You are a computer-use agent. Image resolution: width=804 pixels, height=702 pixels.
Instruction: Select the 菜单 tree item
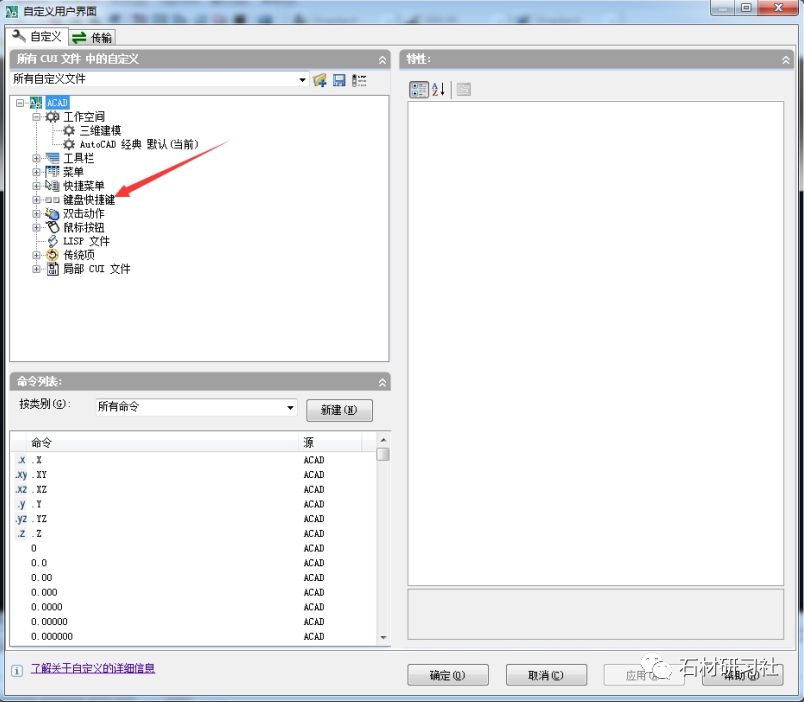(73, 172)
